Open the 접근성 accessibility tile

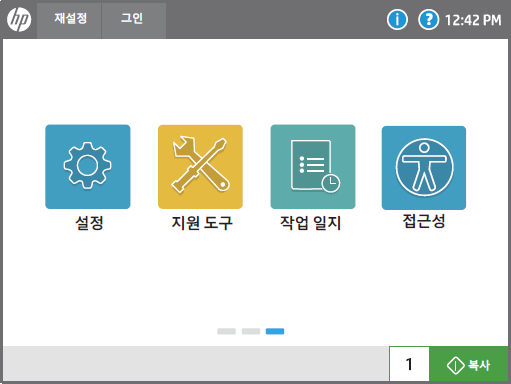pyautogui.click(x=424, y=168)
